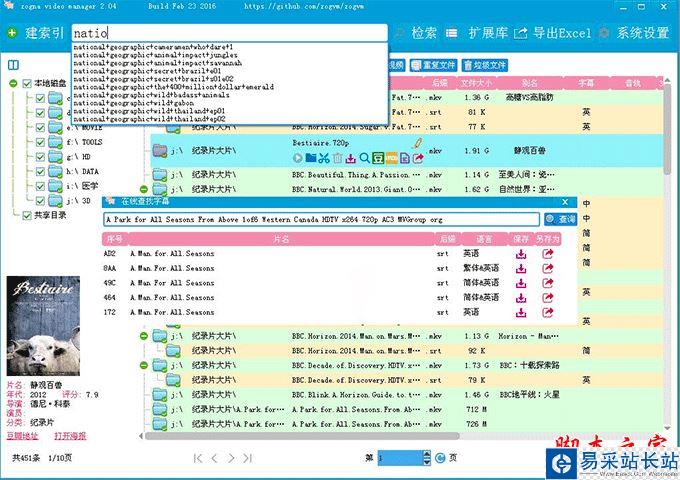Open the 垃圾文件 tab
Screen dimensions: 680x480
pos(485,65)
